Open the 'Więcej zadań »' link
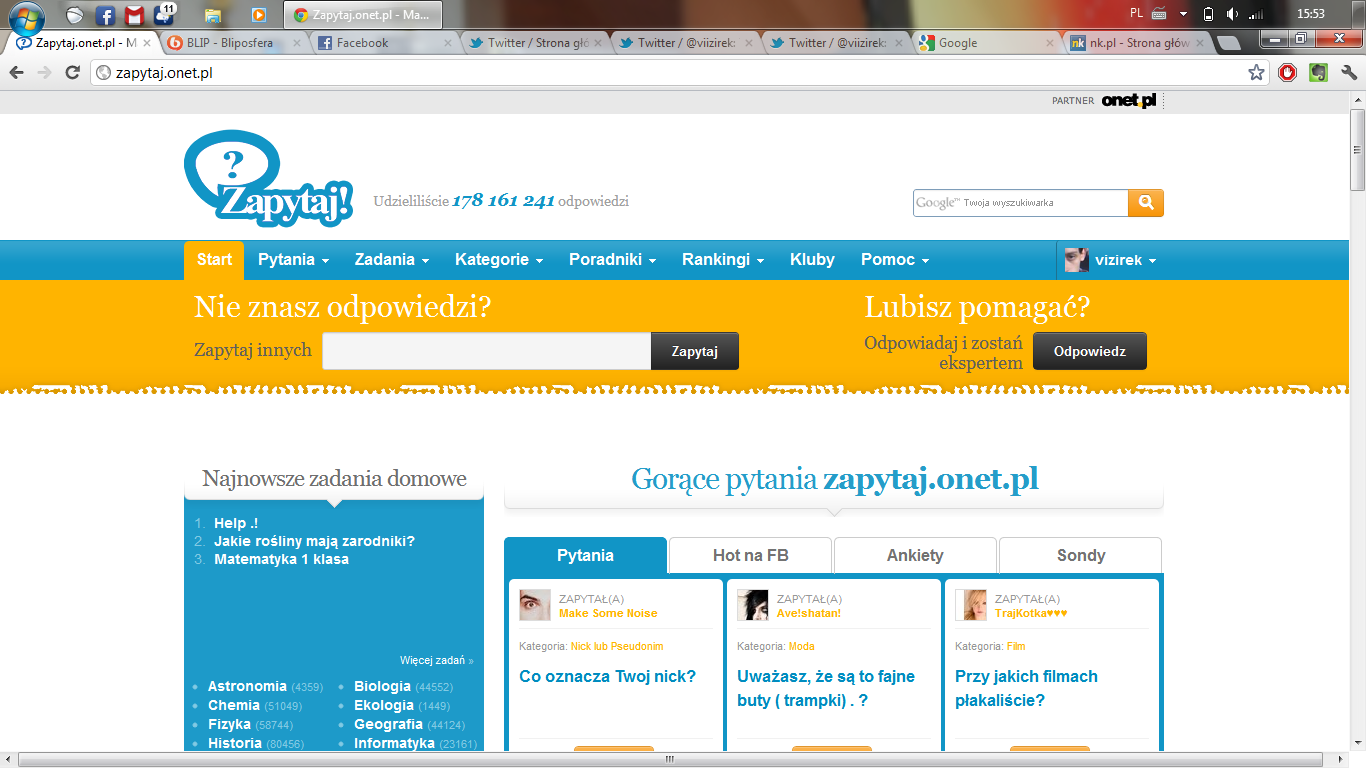The width and height of the screenshot is (1366, 768). pyautogui.click(x=437, y=660)
